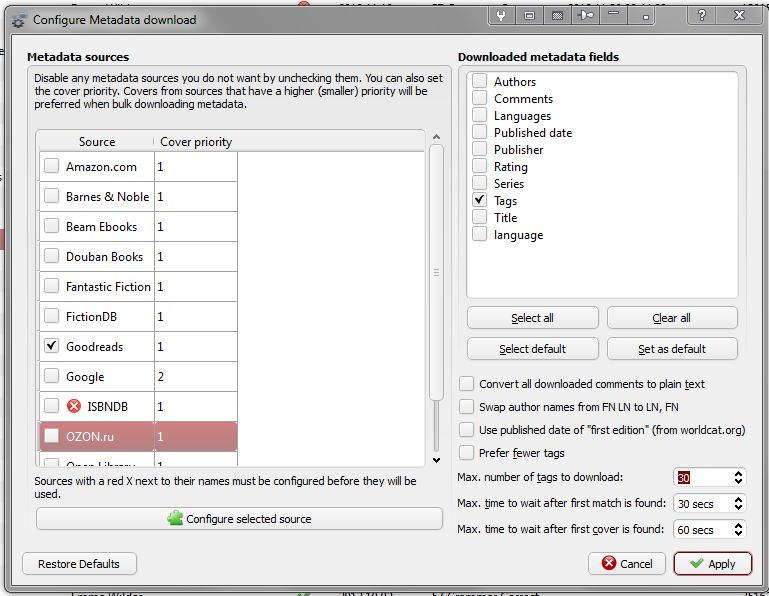
Task: Click the small window rectangle title bar icon
Action: click(529, 16)
